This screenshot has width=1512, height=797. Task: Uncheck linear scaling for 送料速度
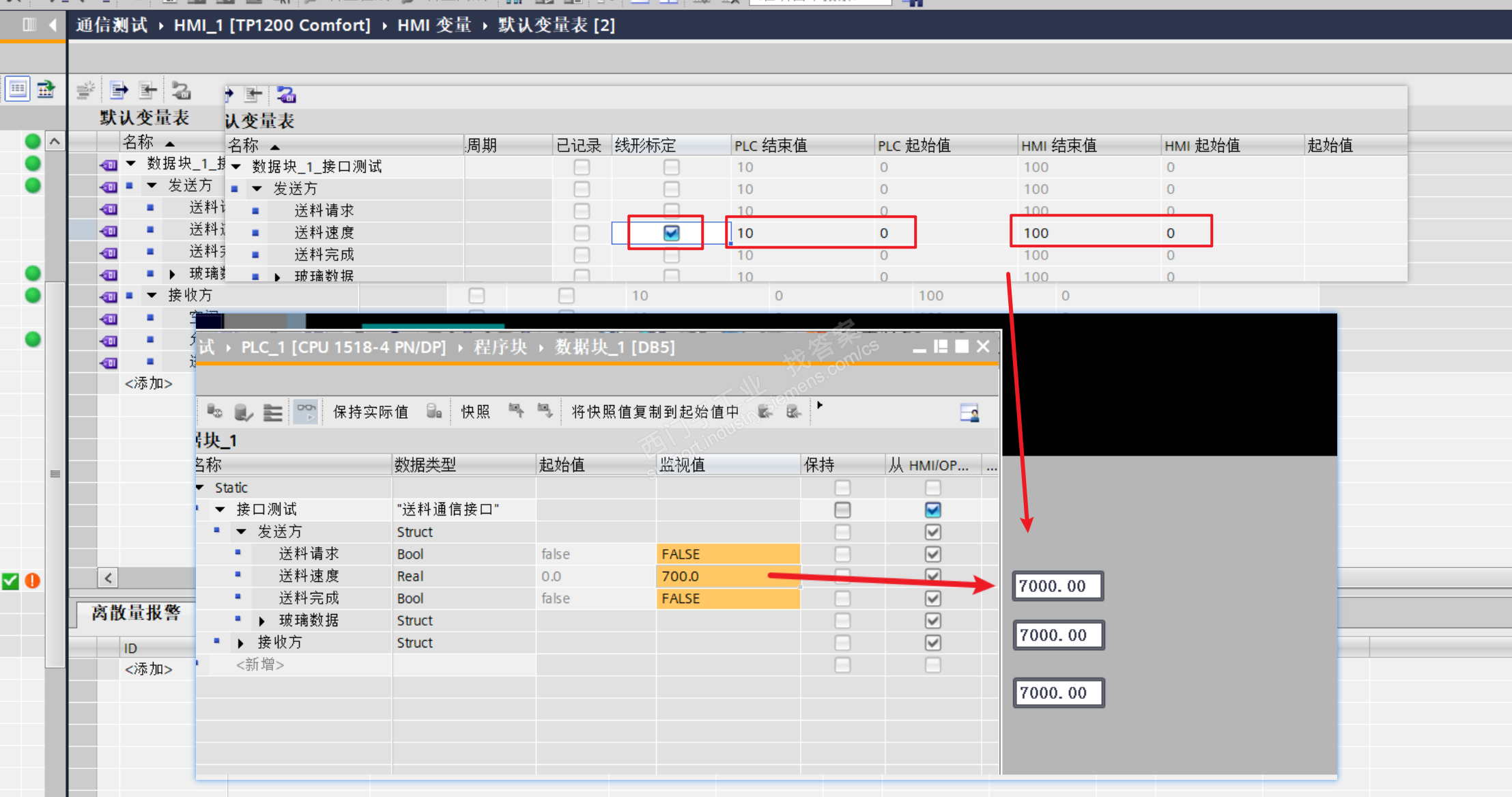click(671, 233)
